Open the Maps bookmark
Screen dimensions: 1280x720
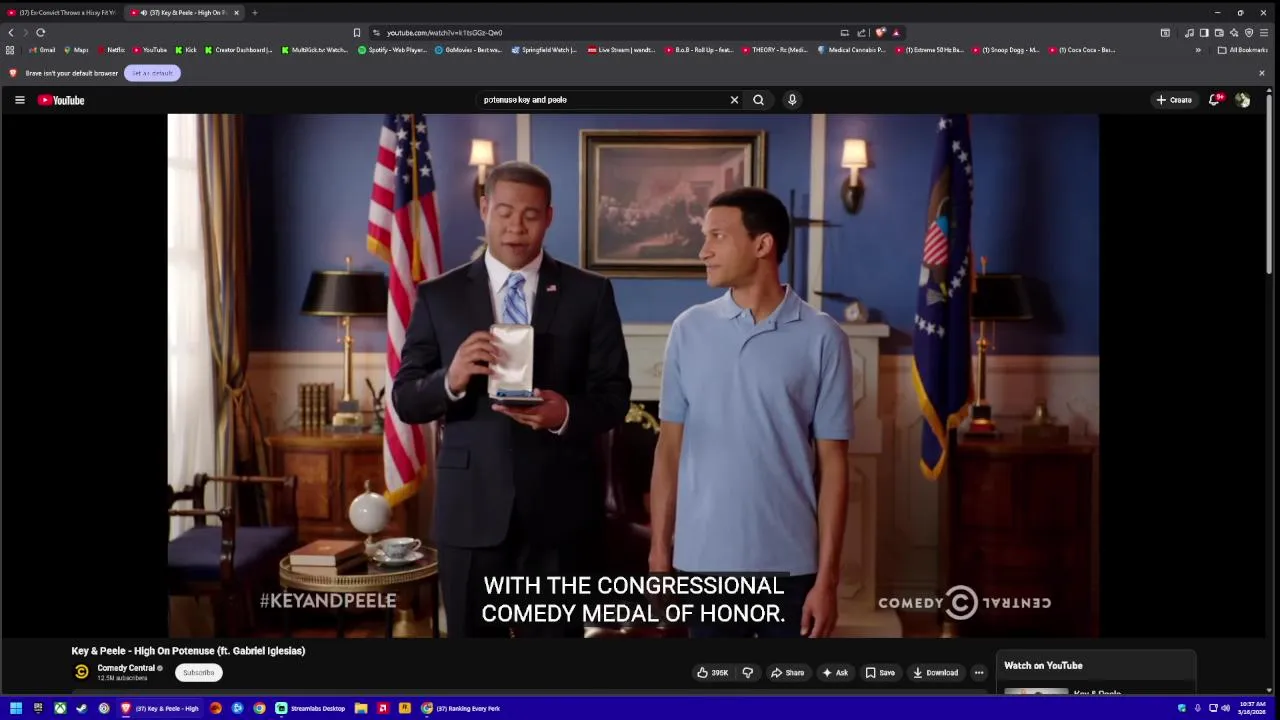(x=76, y=50)
